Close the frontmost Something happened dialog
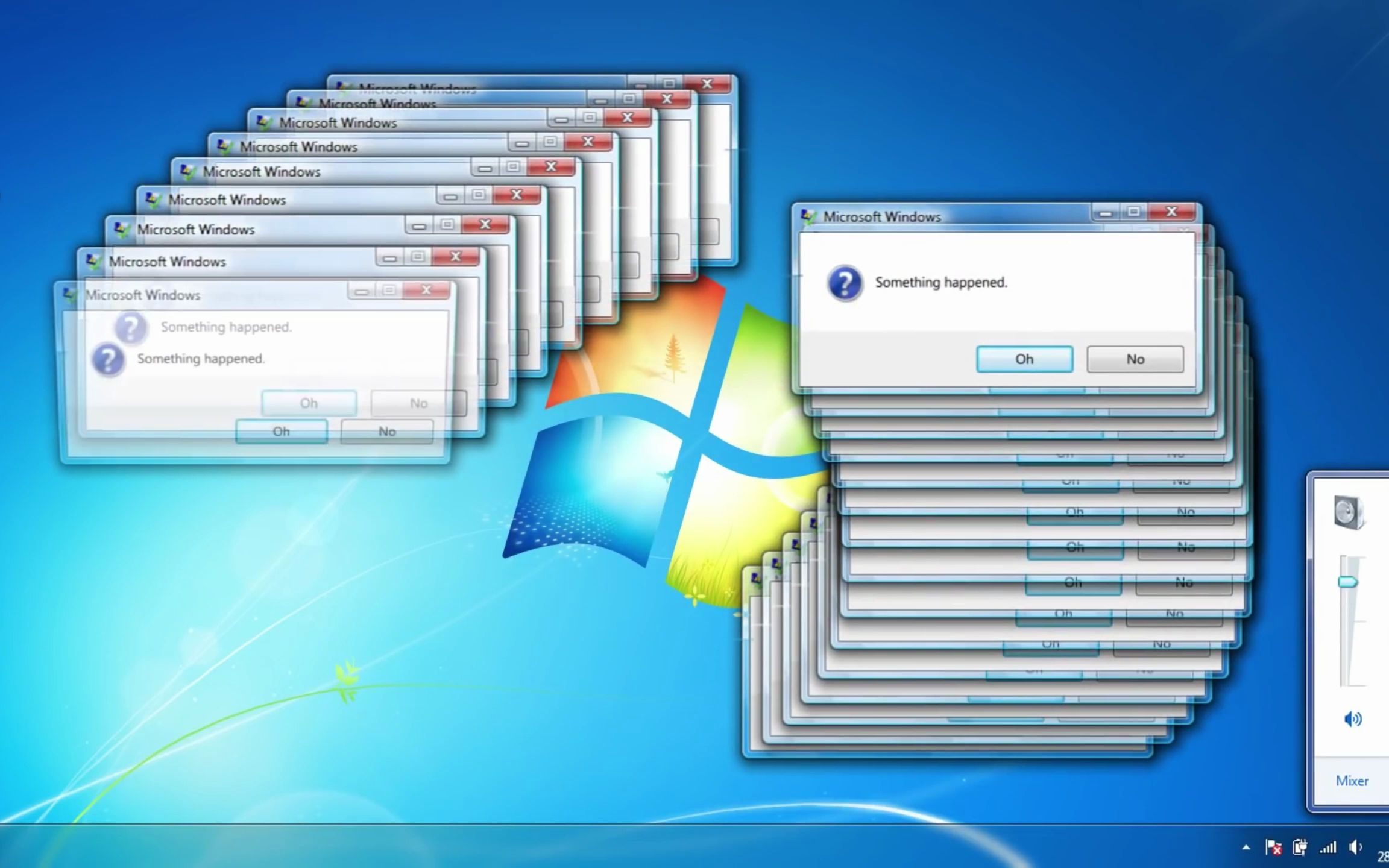Viewport: 1389px width, 868px height. tap(1171, 212)
